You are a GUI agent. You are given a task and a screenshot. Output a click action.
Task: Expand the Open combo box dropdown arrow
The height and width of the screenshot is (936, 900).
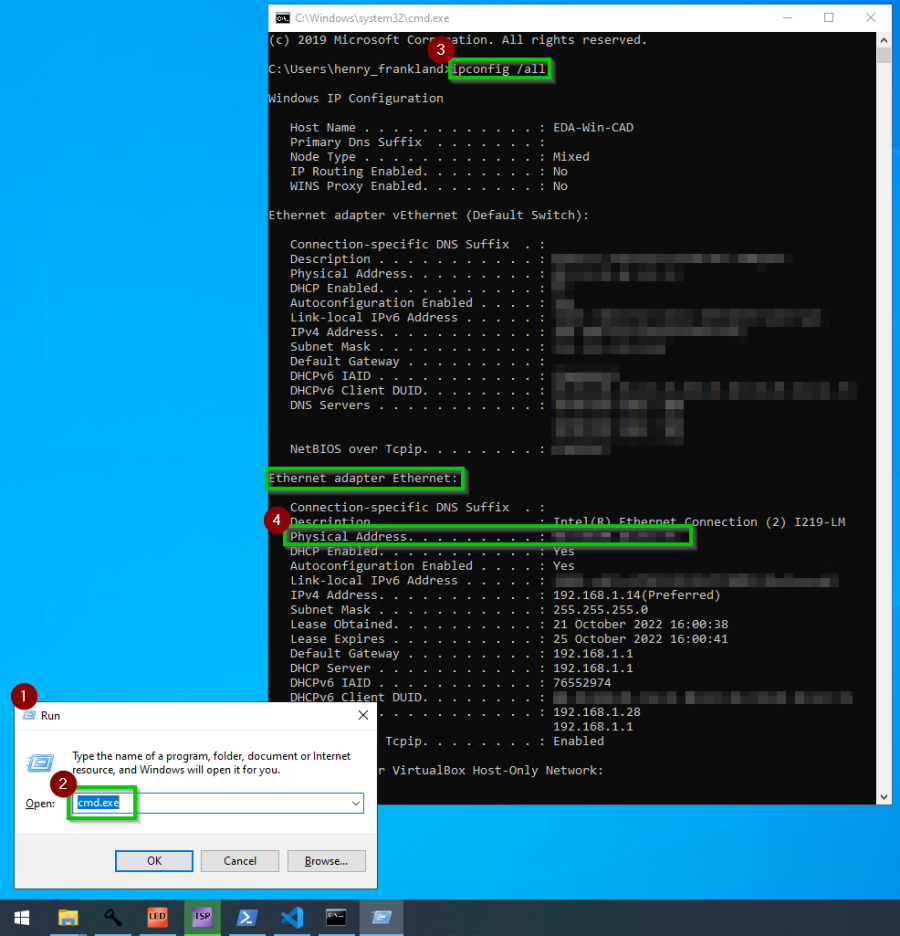coord(355,803)
